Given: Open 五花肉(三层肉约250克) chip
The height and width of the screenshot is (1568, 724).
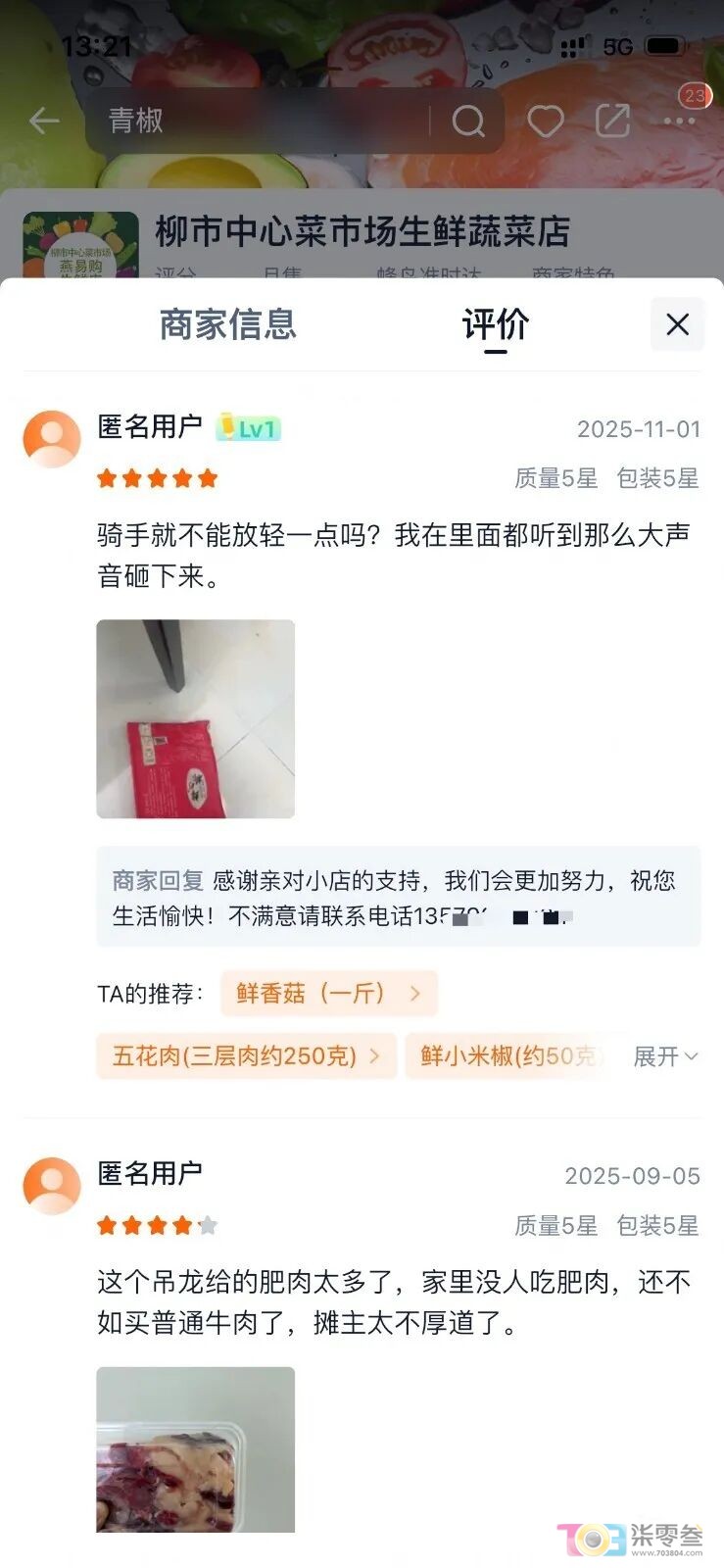Looking at the screenshot, I should point(247,1056).
